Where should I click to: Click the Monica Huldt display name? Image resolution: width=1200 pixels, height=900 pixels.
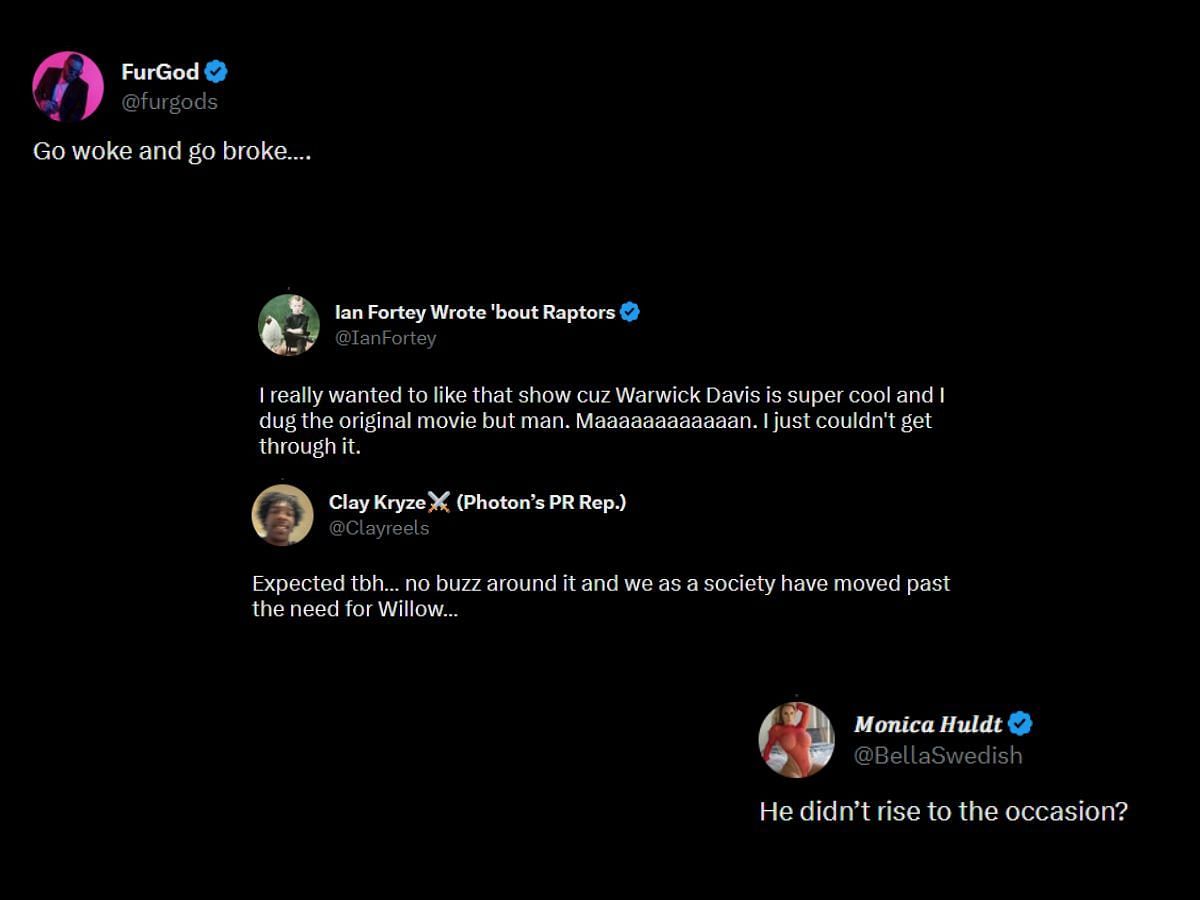pos(927,724)
